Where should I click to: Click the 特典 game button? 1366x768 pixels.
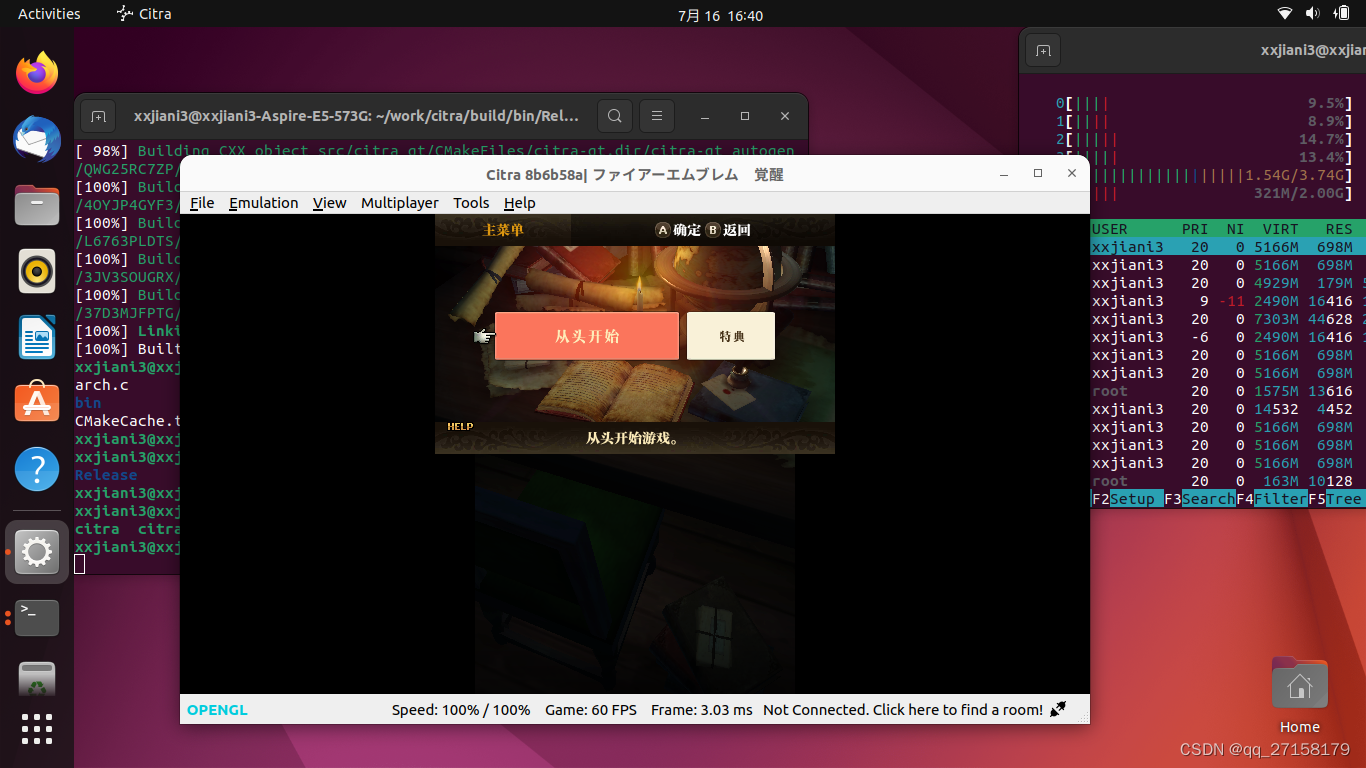coord(731,336)
